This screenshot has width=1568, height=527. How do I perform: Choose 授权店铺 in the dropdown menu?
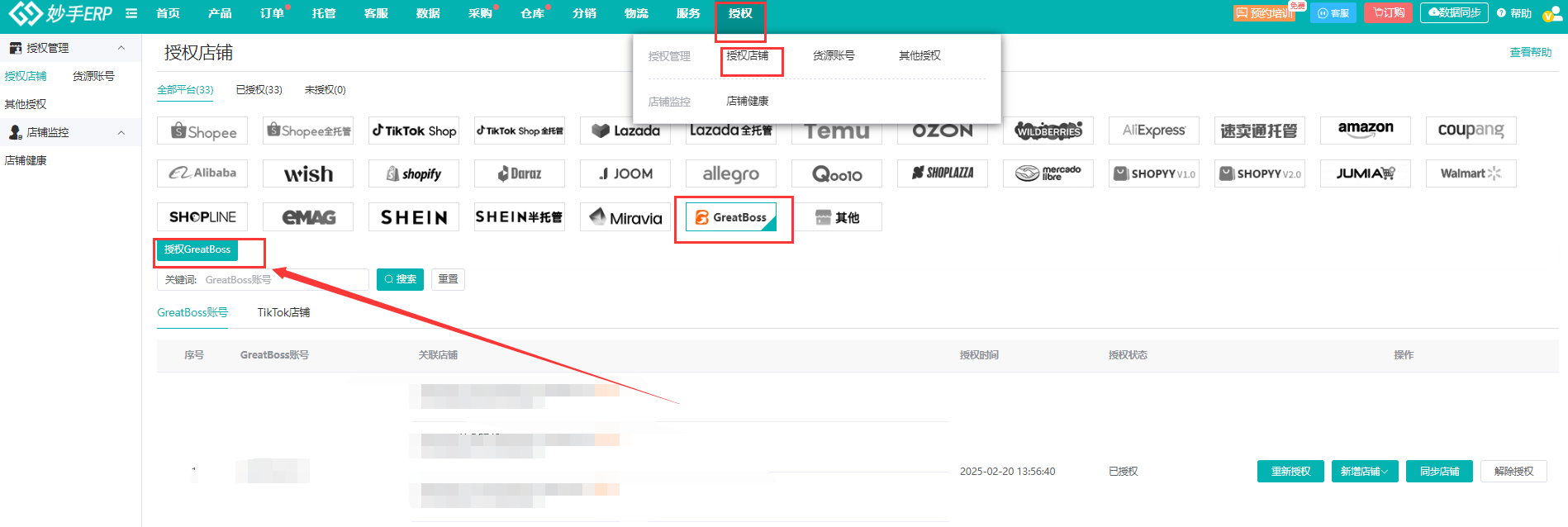click(x=747, y=55)
